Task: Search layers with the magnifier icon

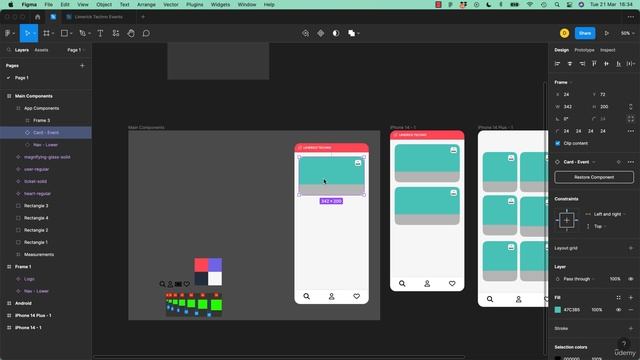Action: coord(9,50)
